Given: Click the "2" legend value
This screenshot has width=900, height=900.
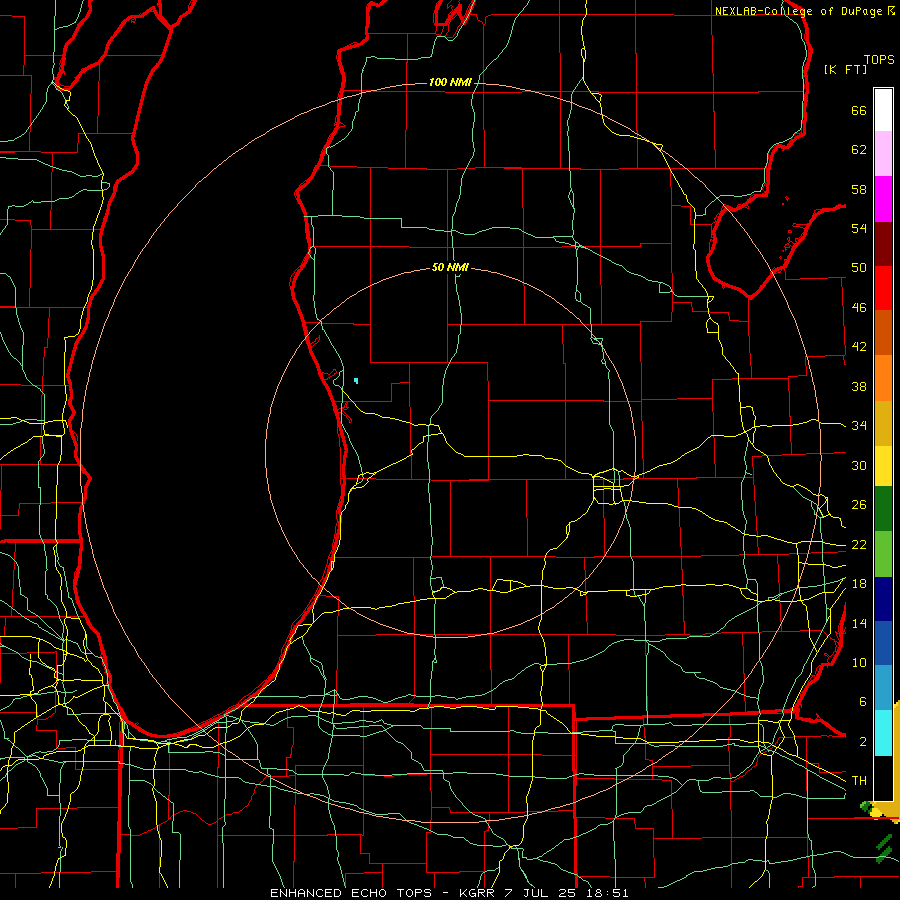Looking at the screenshot, I should (862, 742).
